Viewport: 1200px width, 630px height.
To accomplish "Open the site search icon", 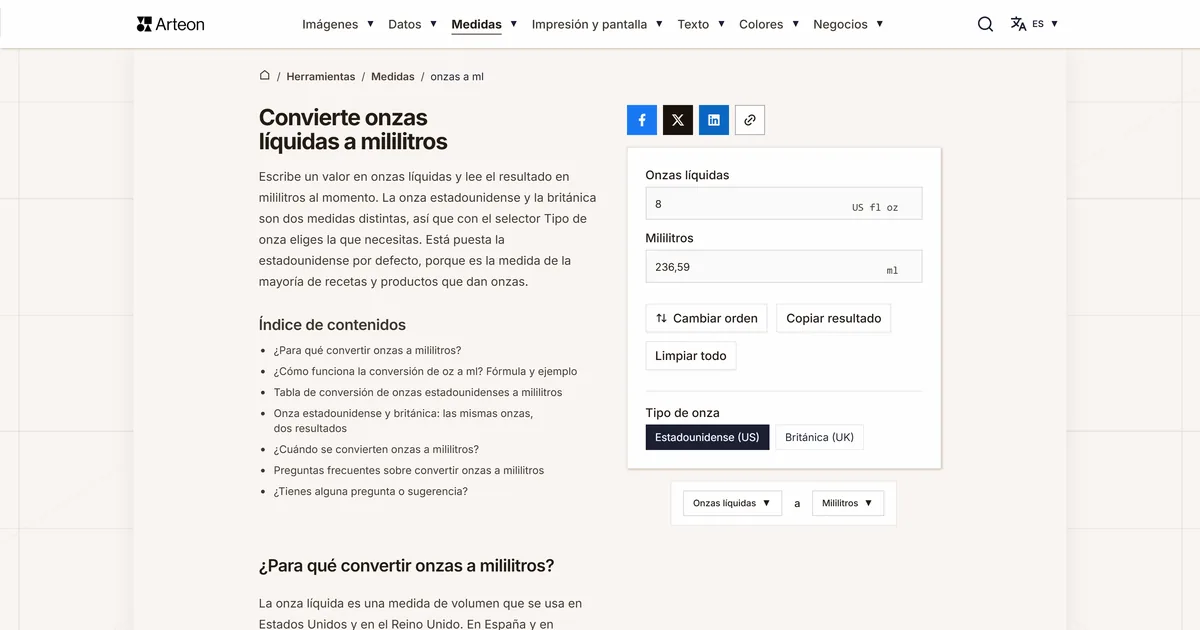I will (985, 24).
